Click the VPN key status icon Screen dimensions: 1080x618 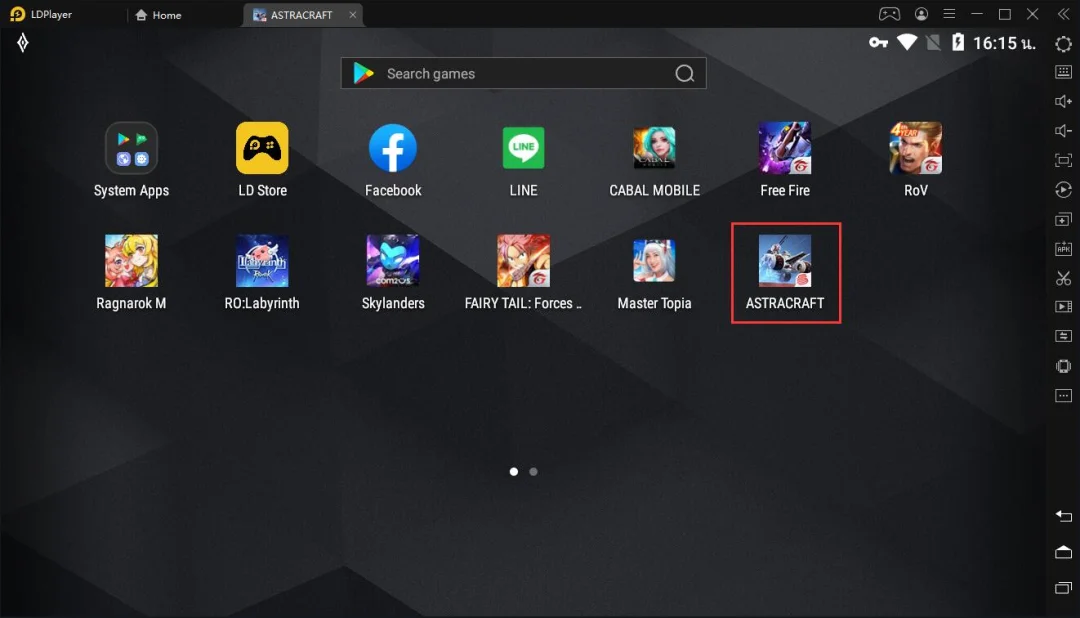pos(878,43)
